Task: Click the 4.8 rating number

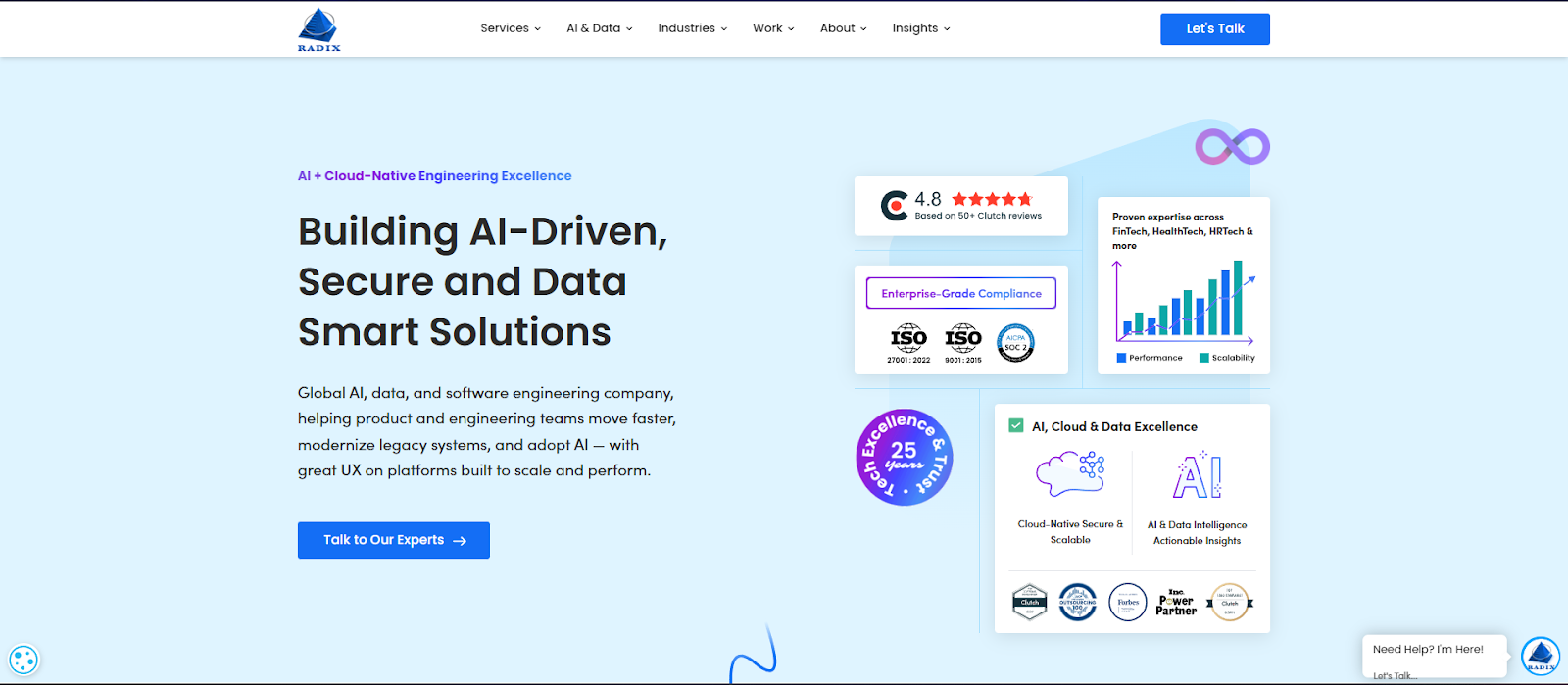Action: tap(928, 199)
